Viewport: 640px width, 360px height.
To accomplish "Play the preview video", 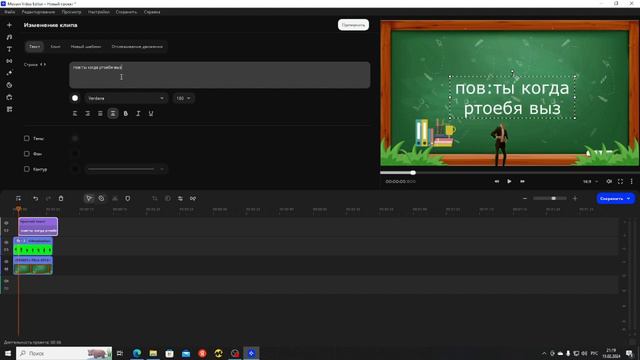I will tap(509, 181).
